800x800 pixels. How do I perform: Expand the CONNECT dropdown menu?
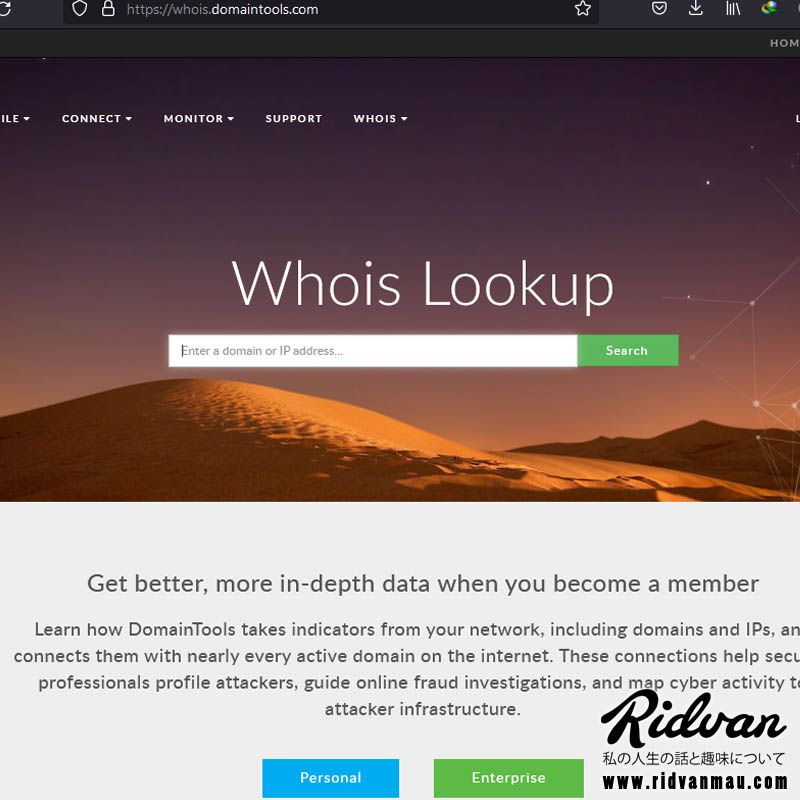[x=97, y=119]
